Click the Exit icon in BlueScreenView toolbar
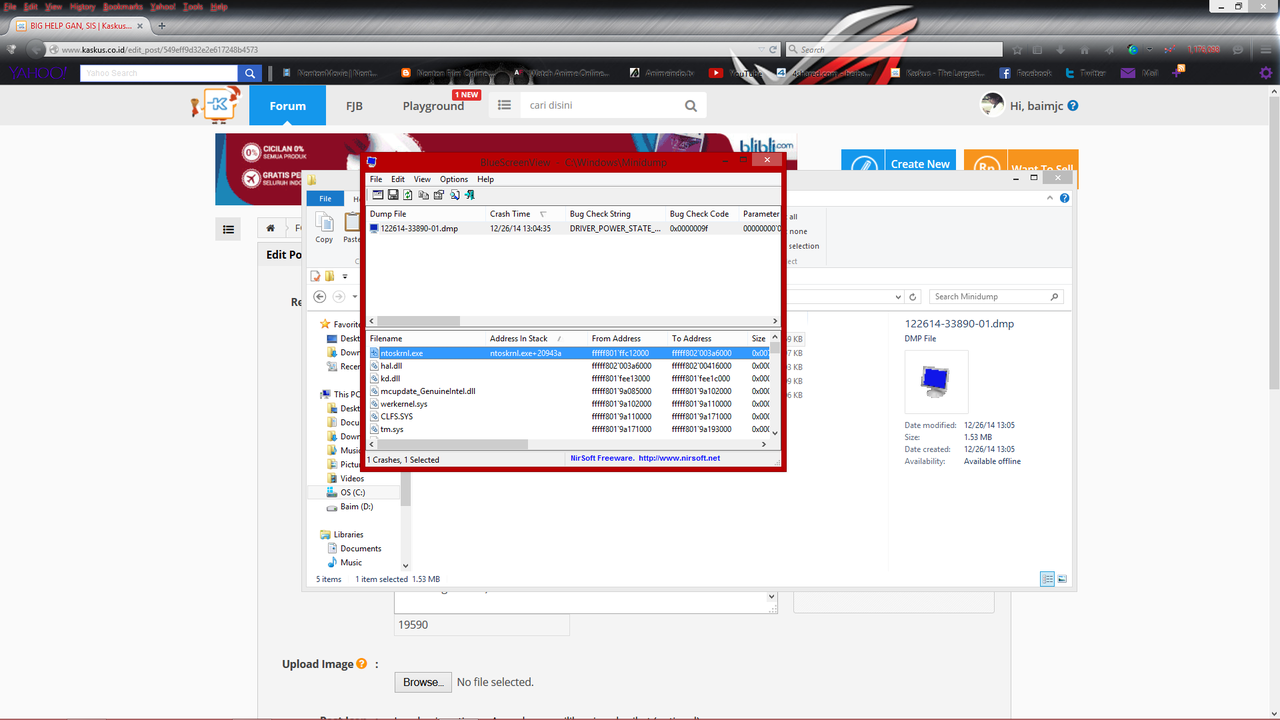 click(x=469, y=195)
